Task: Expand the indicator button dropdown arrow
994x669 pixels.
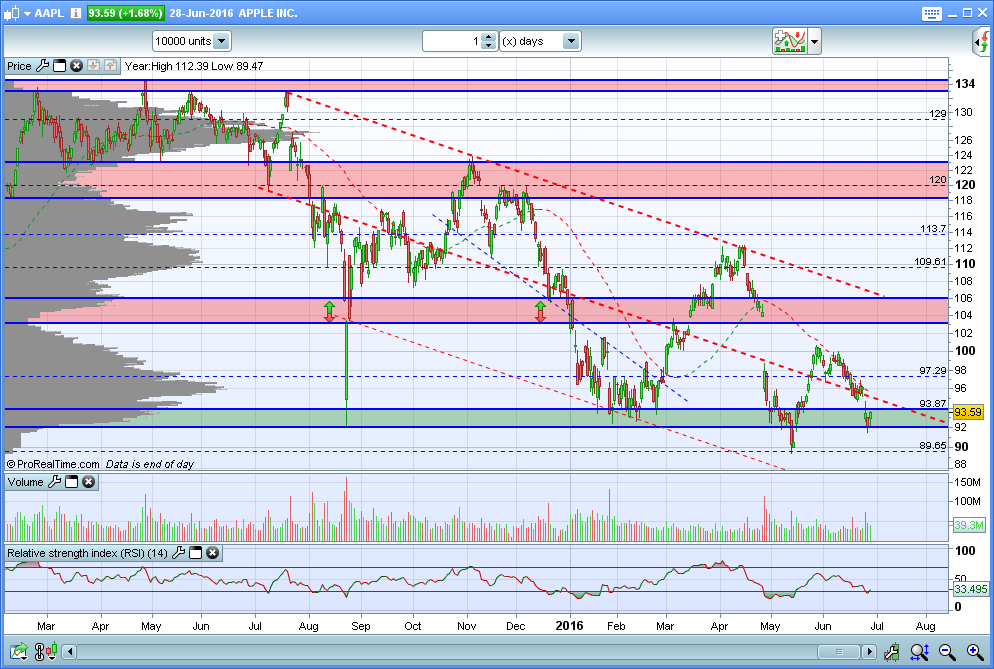Action: tap(815, 42)
